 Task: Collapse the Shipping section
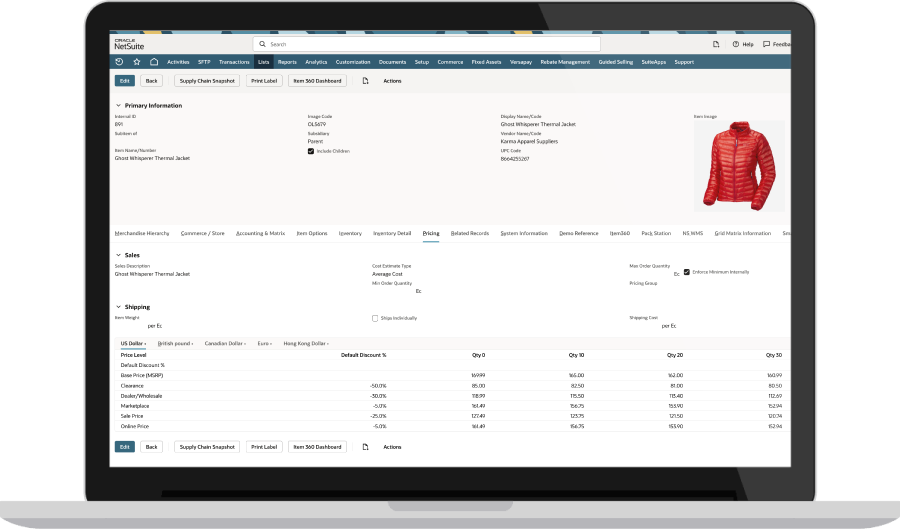[118, 307]
